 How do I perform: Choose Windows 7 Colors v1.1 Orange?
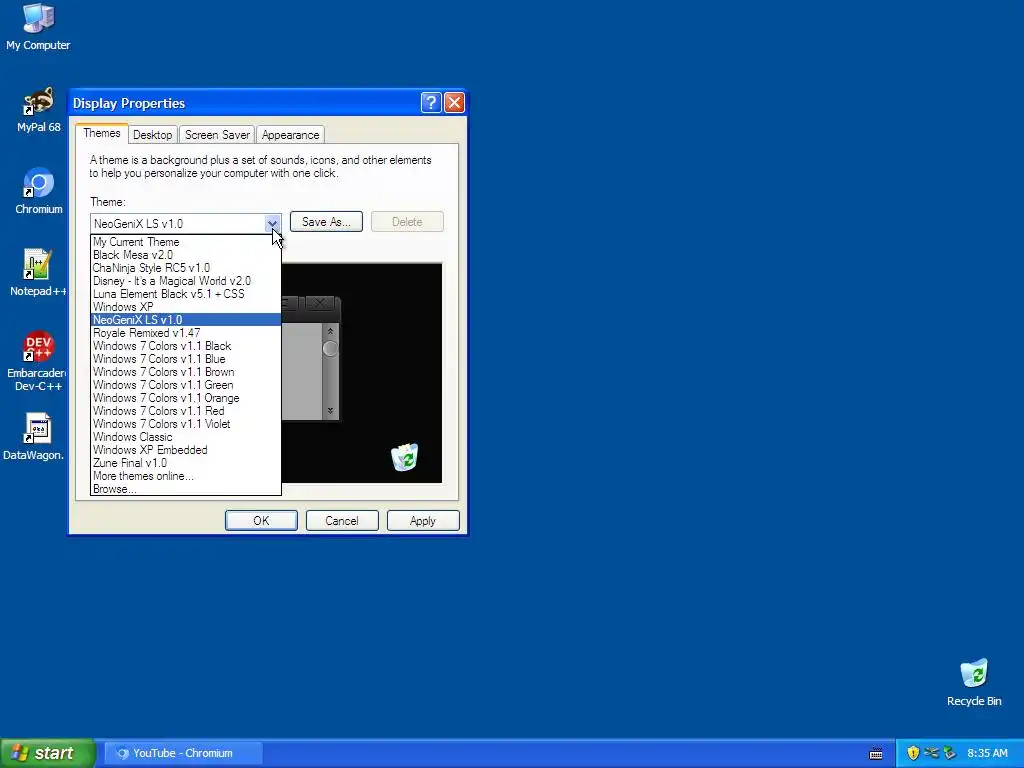click(185, 398)
